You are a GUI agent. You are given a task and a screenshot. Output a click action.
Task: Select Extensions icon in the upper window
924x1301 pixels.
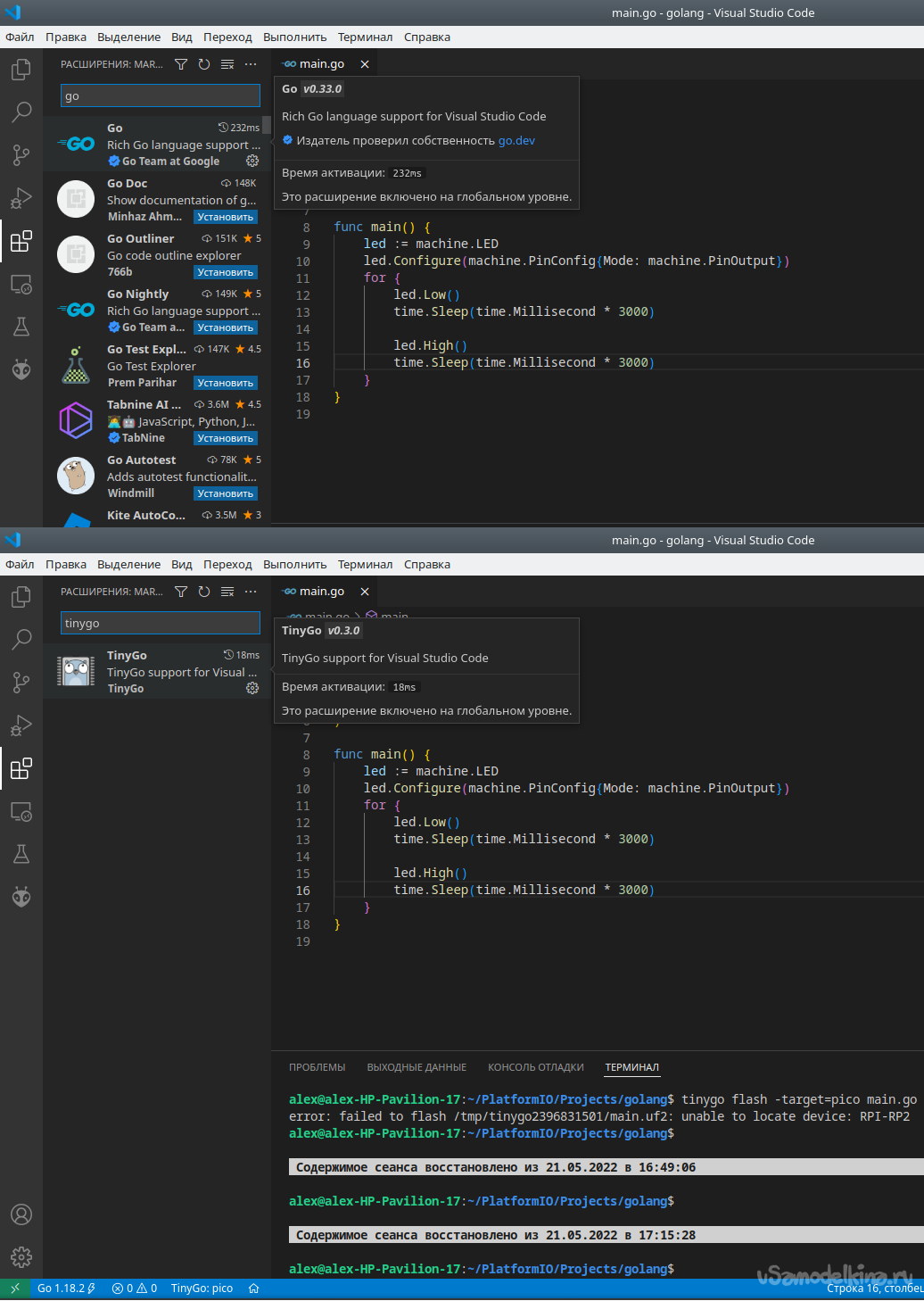21,241
